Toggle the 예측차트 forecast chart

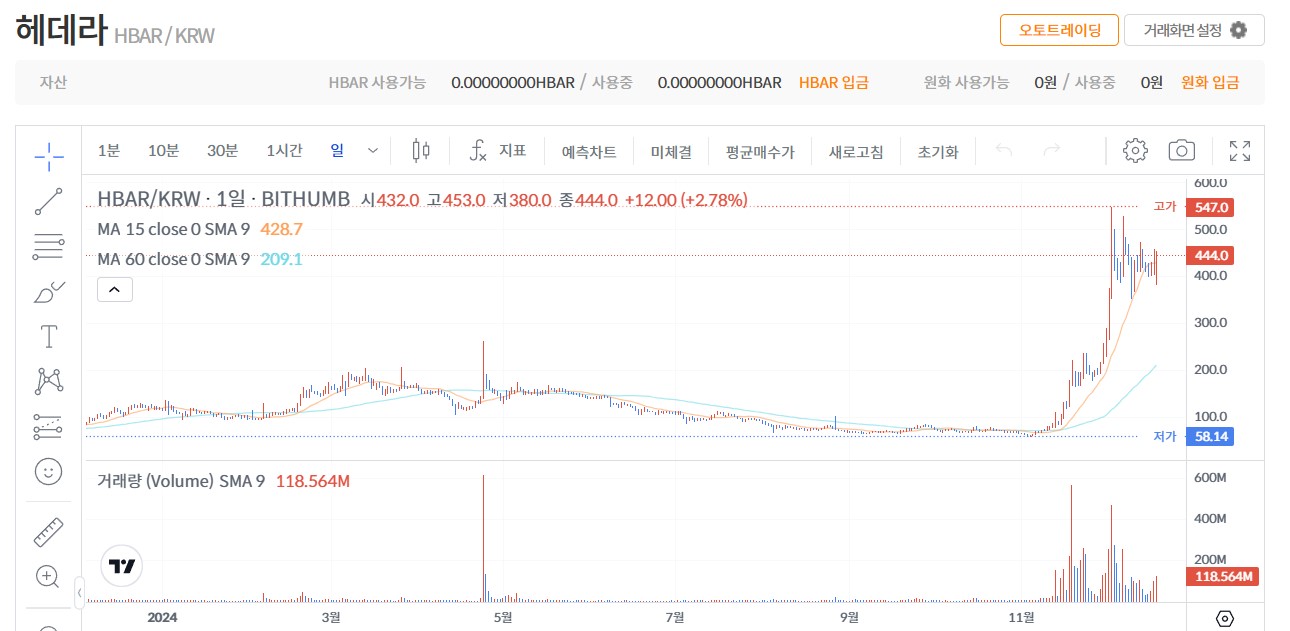(x=589, y=152)
